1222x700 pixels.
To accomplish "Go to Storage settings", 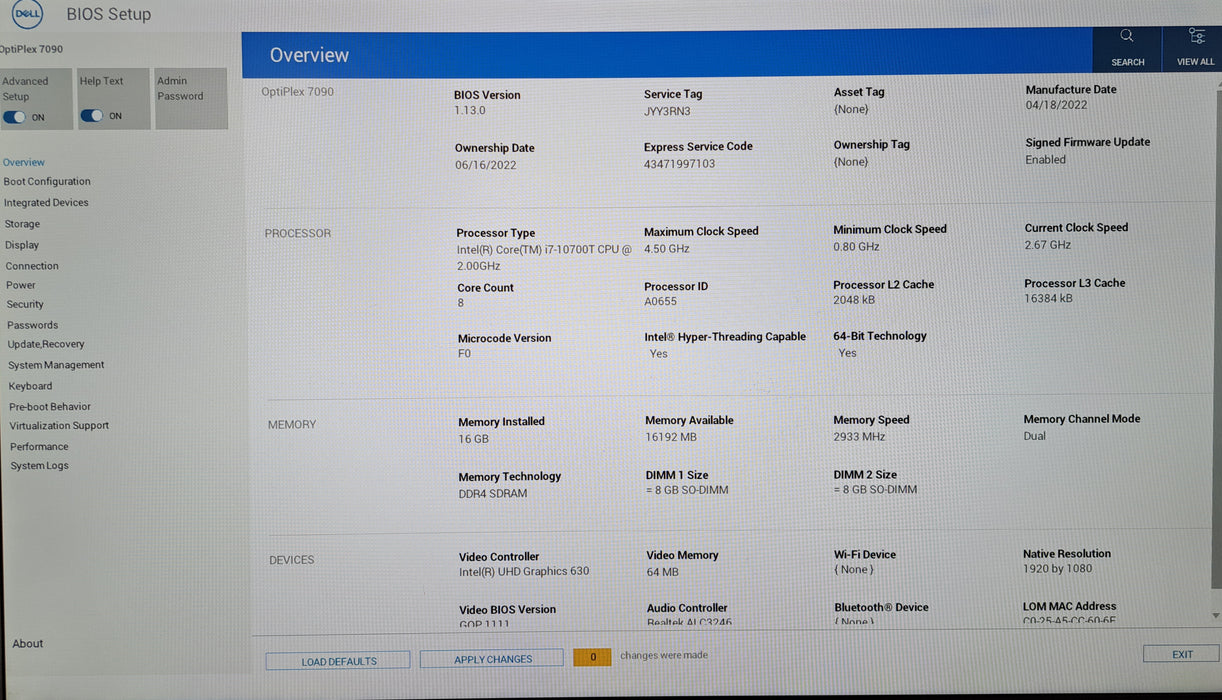I will point(22,224).
